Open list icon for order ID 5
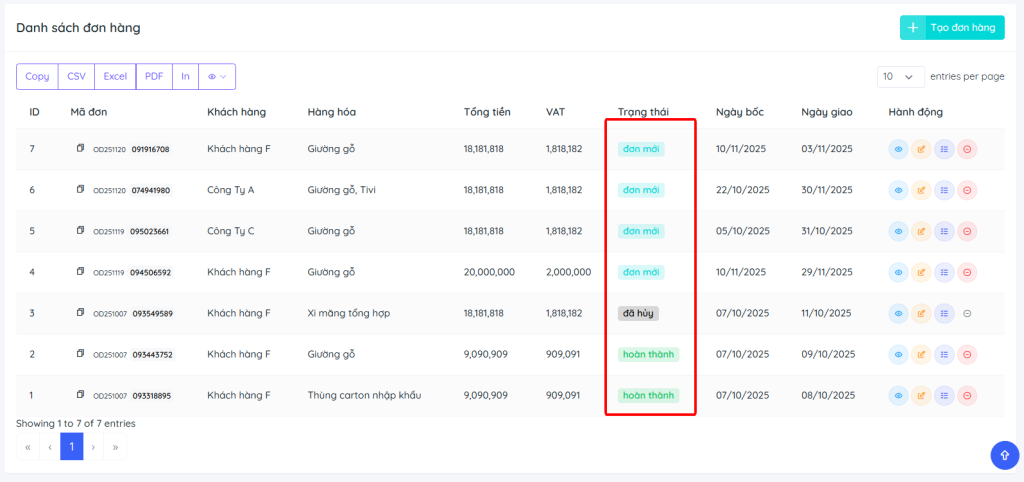Image resolution: width=1024 pixels, height=482 pixels. tap(944, 231)
